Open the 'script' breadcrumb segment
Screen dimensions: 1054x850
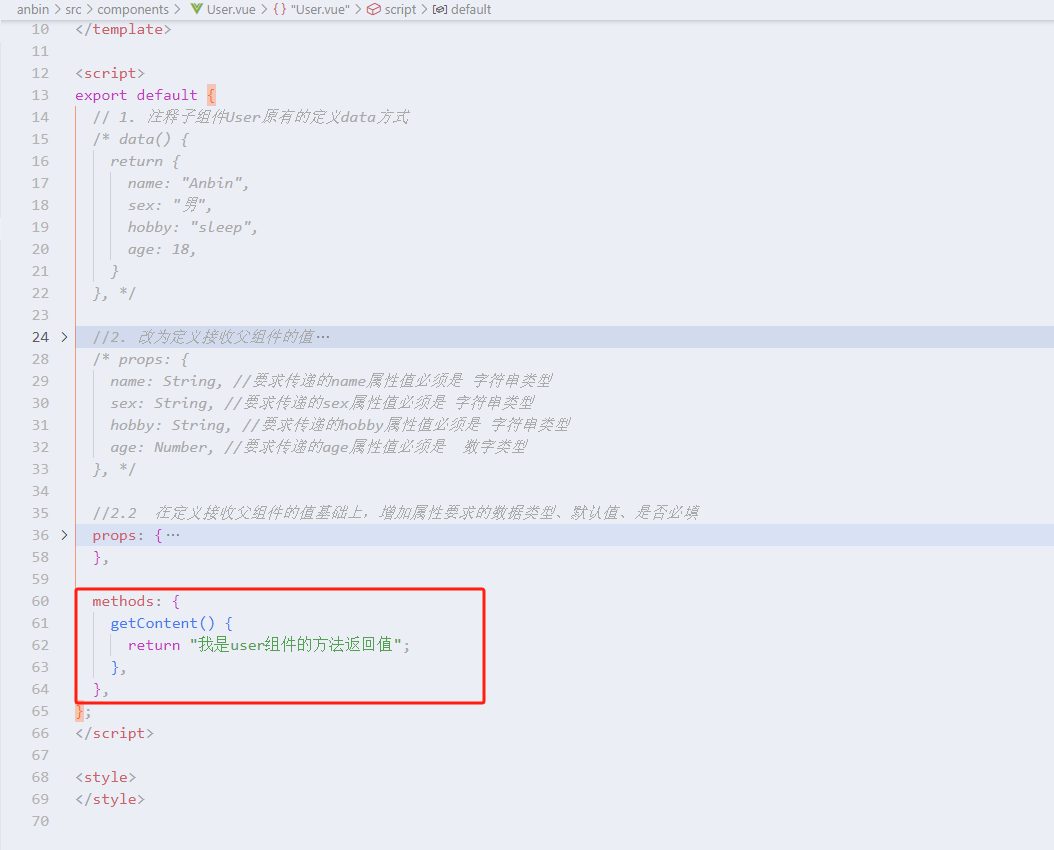[400, 9]
